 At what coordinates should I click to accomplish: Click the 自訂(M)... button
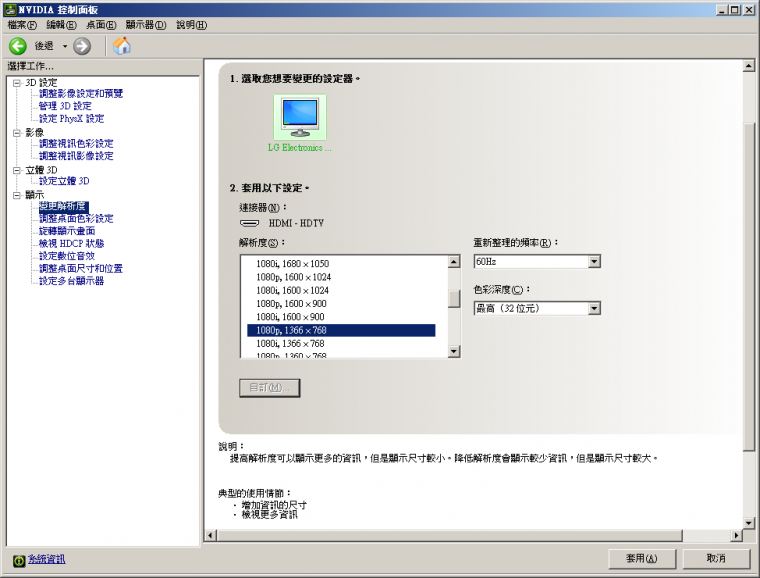[x=270, y=388]
